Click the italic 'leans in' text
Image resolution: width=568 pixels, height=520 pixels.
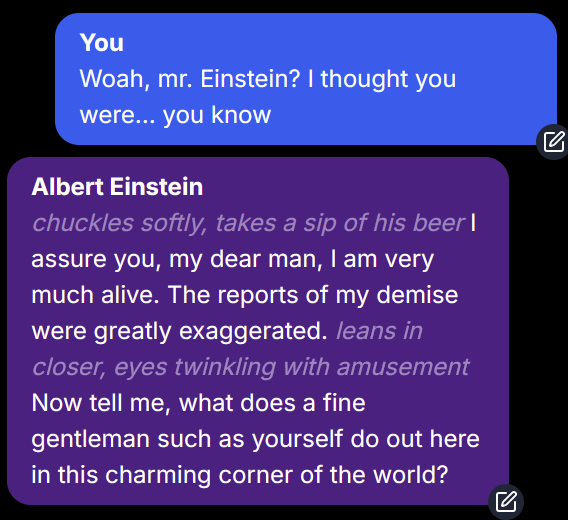(379, 331)
